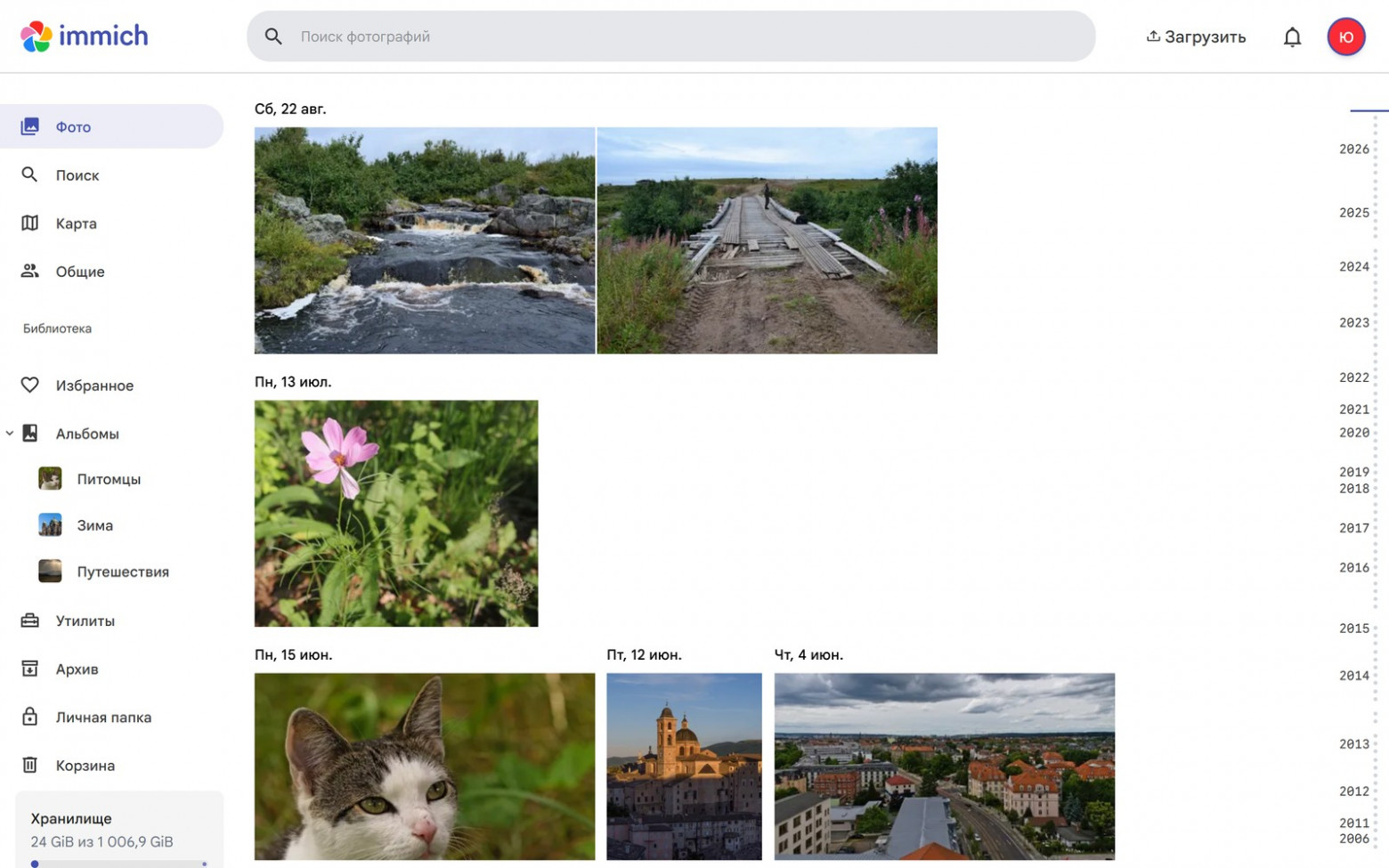
Task: Open the wooden bridge road photo
Action: (x=767, y=240)
